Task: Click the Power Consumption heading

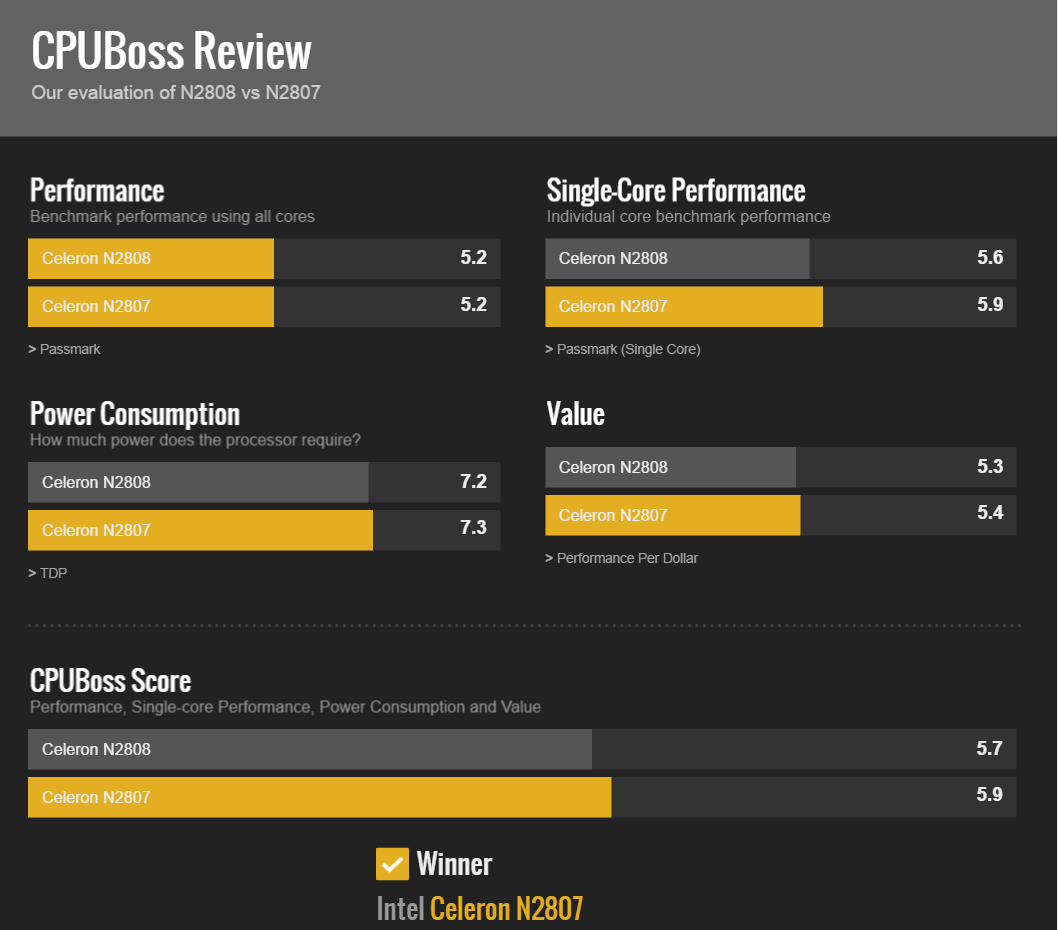Action: pyautogui.click(x=135, y=414)
